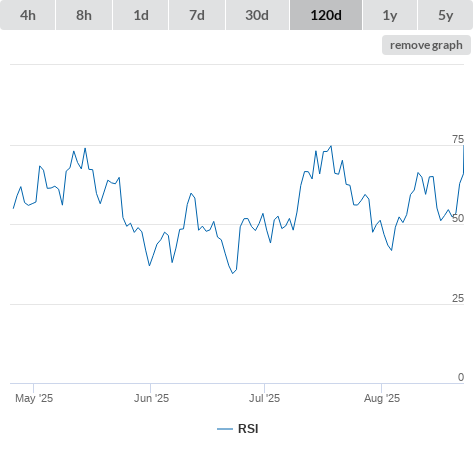
Task: Switch to the 30d range
Action: click(x=257, y=15)
